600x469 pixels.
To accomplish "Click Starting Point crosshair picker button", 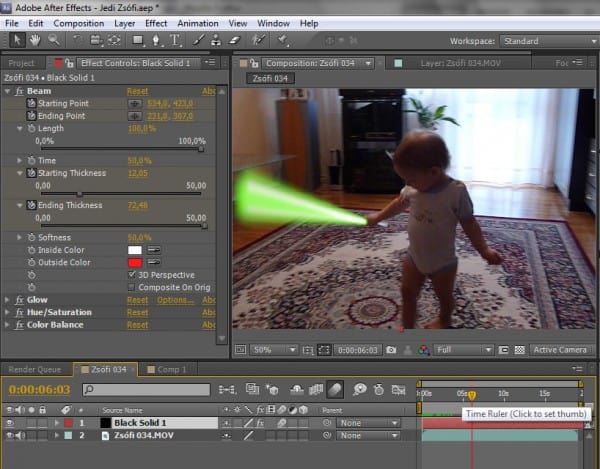I will click(x=135, y=103).
